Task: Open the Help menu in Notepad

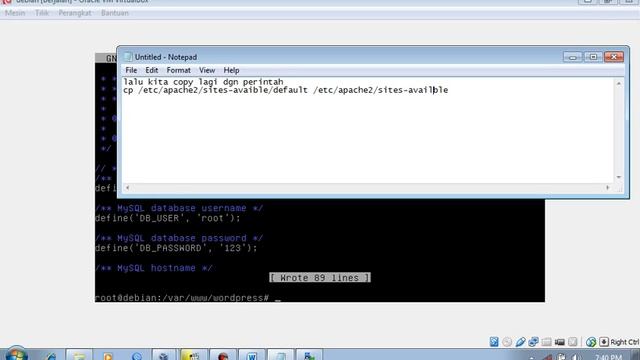Action: coord(231,70)
